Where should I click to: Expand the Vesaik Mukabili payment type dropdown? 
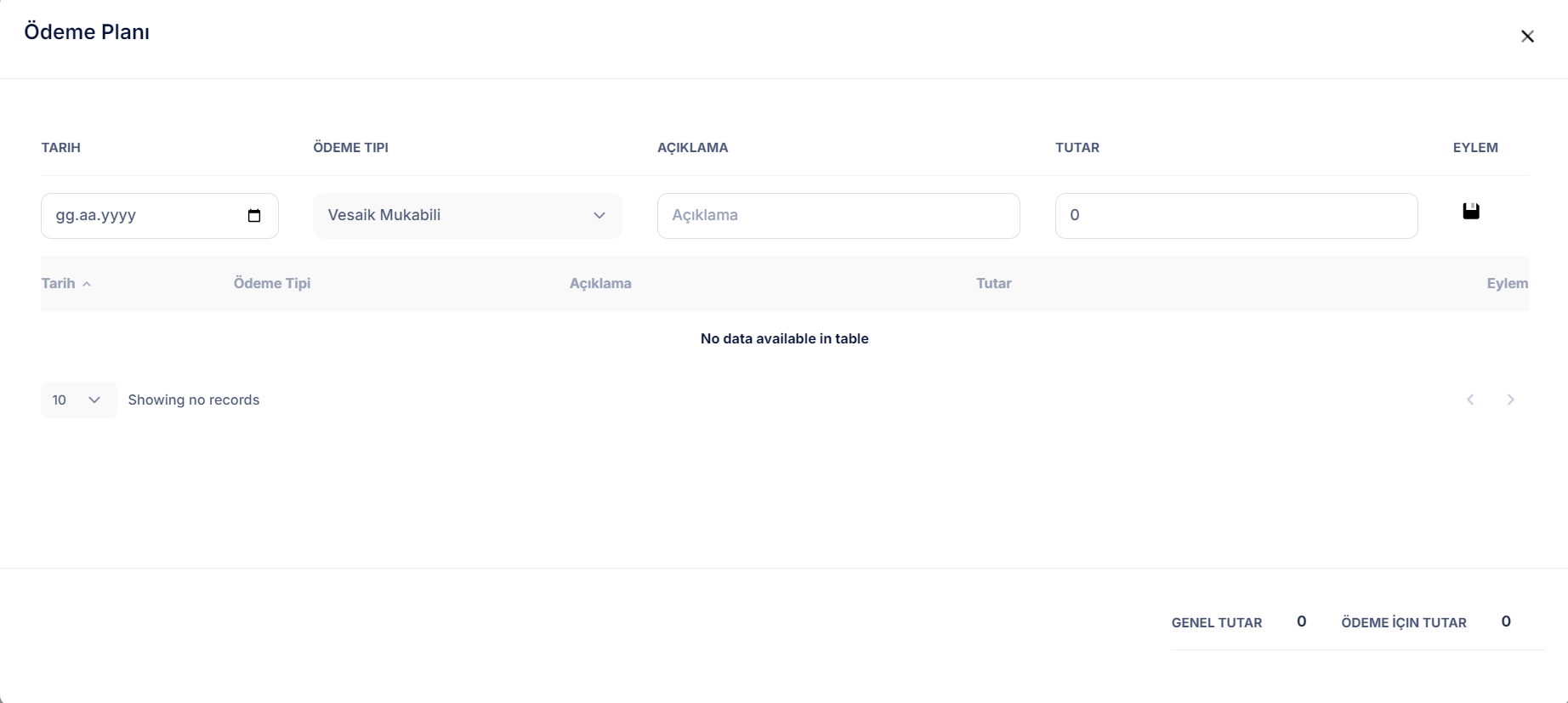click(x=467, y=216)
